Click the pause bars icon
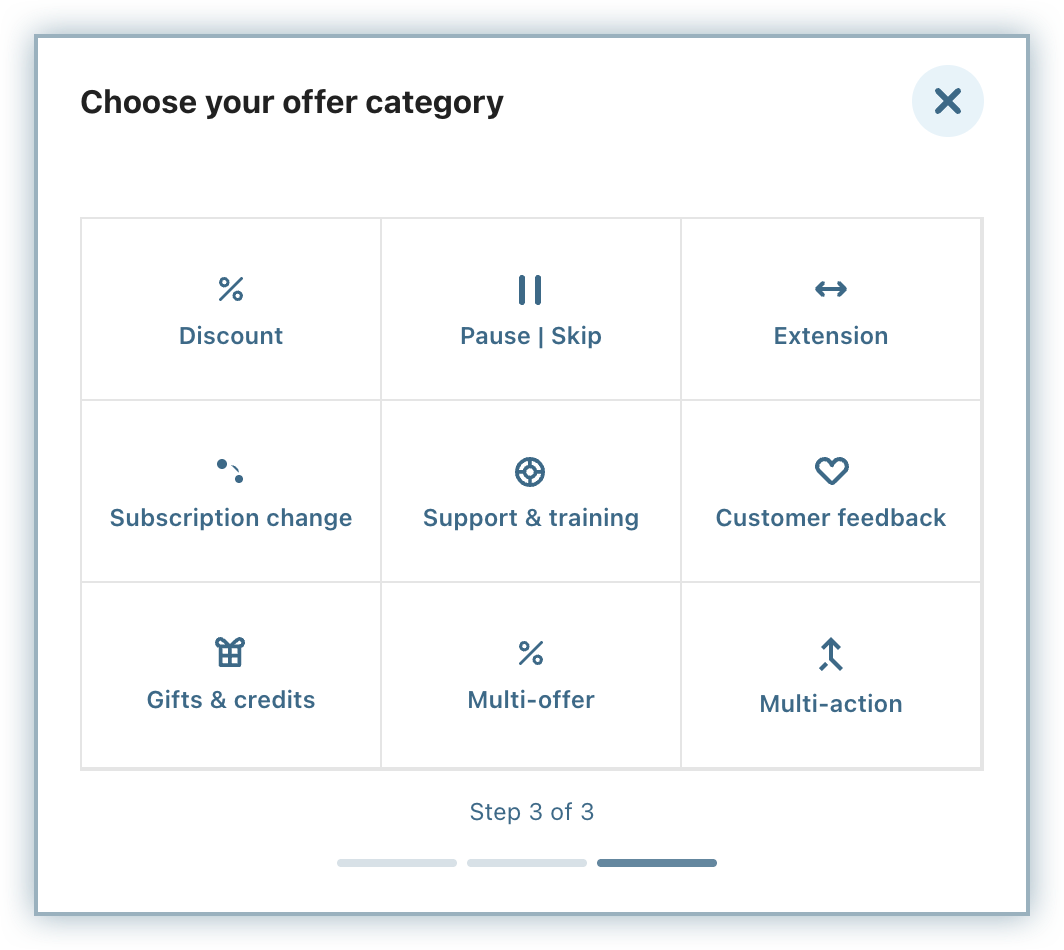Viewport: 1064px width, 950px height. [530, 290]
